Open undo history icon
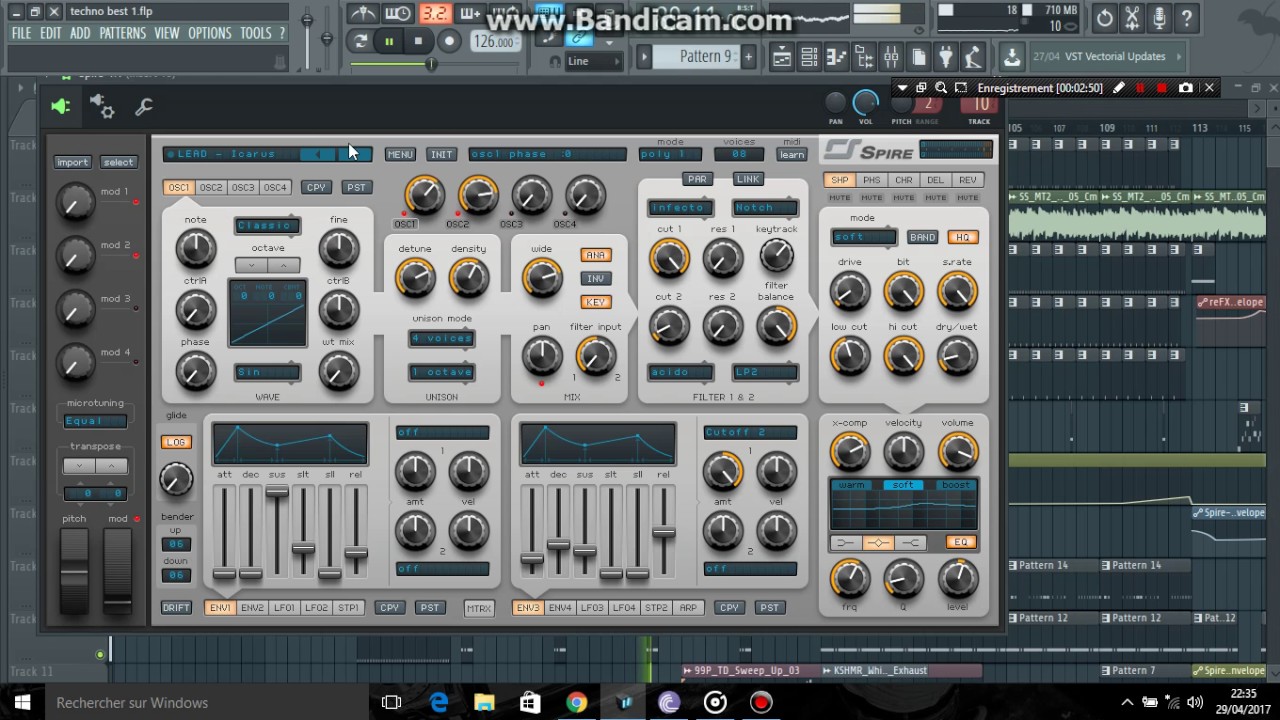The width and height of the screenshot is (1280, 720). point(1104,18)
